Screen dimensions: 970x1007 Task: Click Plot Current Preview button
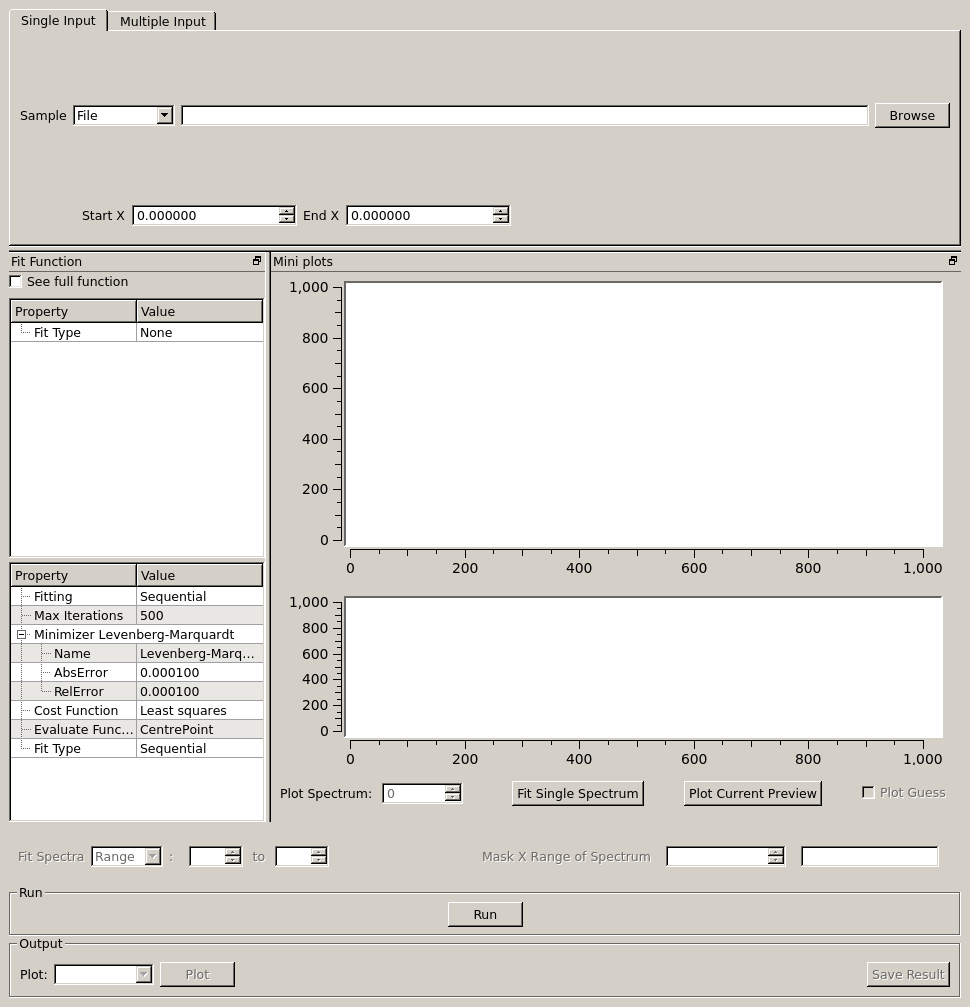[x=752, y=793]
